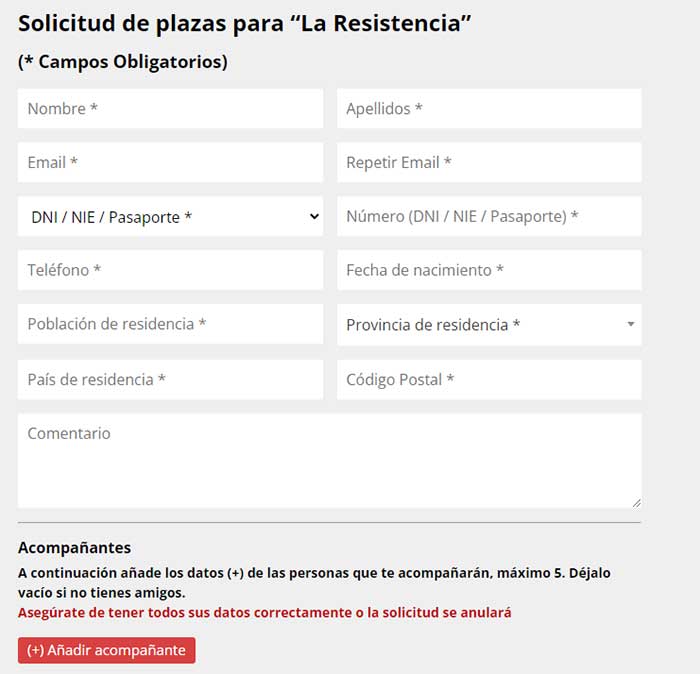
Task: Click the Nombre input field
Action: tap(170, 109)
